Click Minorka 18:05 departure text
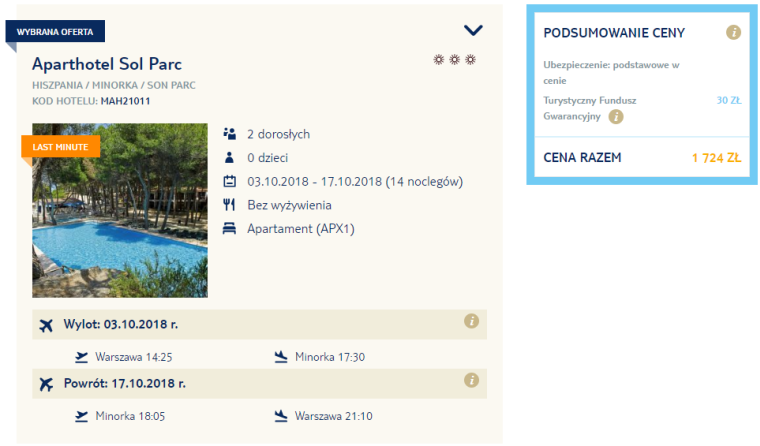This screenshot has height=446, width=760. (x=130, y=416)
